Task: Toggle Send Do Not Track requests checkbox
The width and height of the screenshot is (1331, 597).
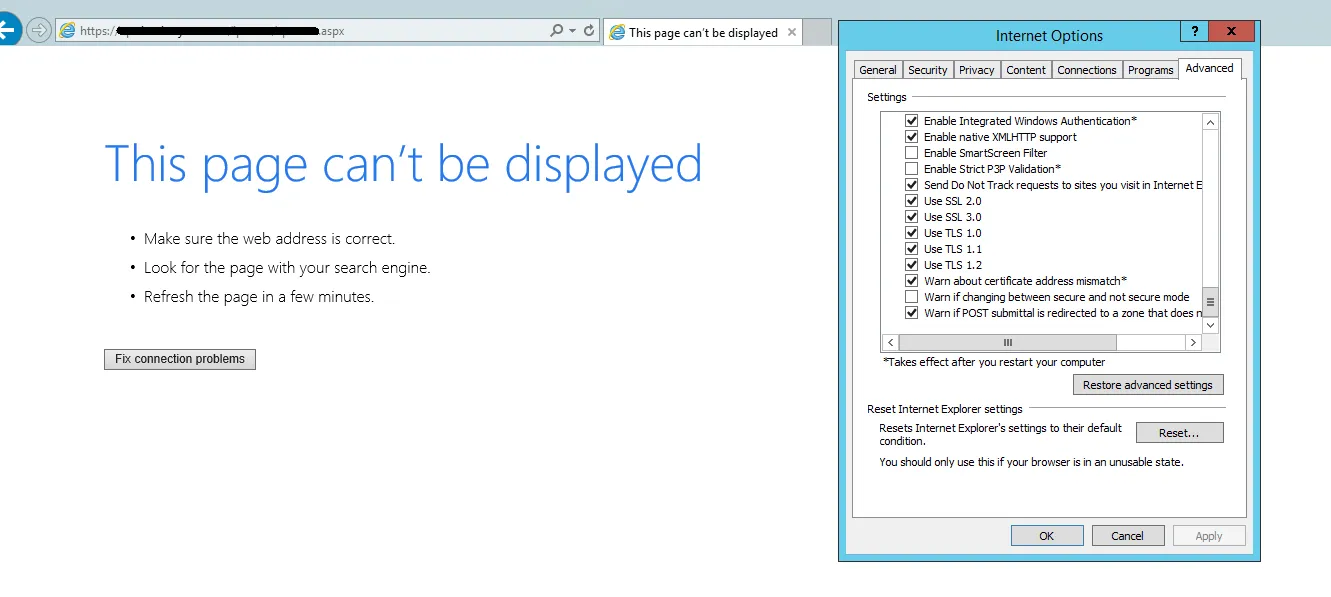Action: pos(911,185)
